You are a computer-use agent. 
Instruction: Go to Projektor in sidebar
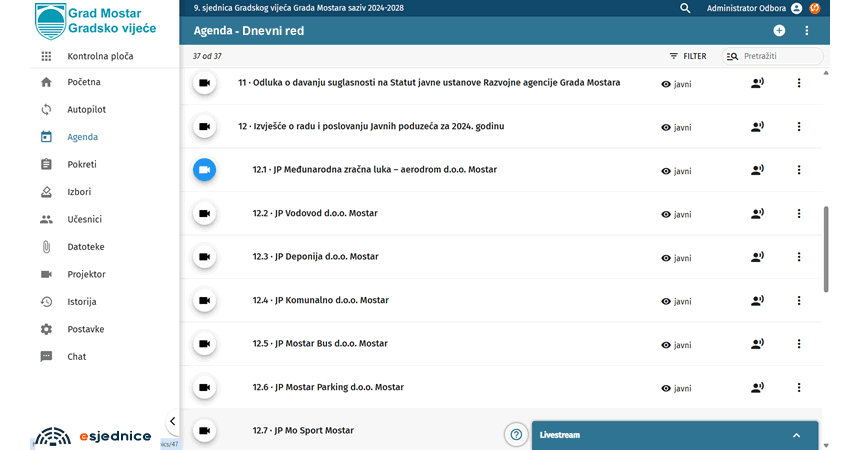point(86,274)
